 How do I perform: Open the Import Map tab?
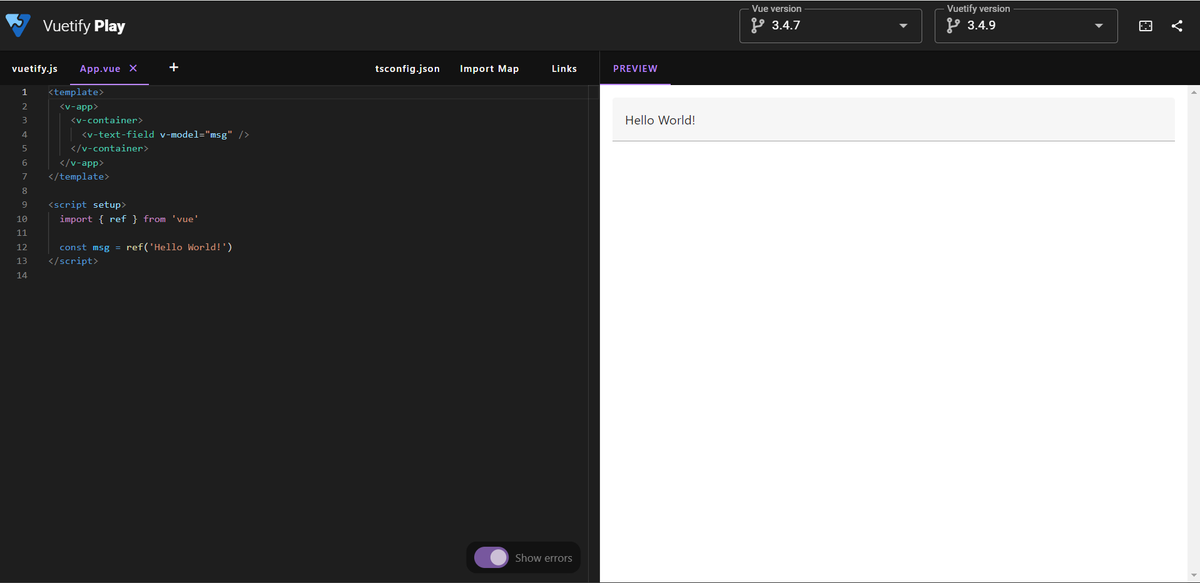(x=489, y=69)
